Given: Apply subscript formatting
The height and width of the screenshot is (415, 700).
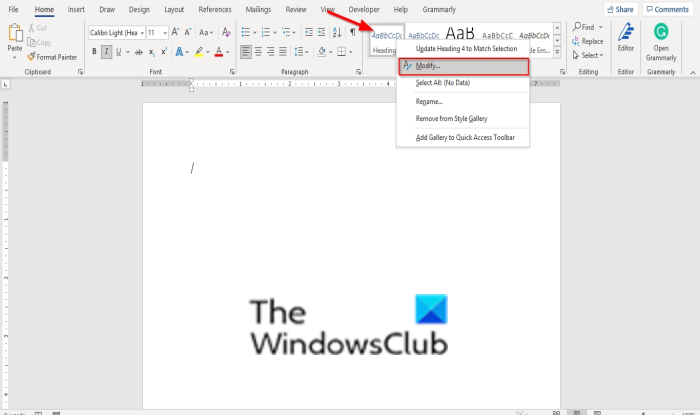Looking at the screenshot, I should point(152,52).
